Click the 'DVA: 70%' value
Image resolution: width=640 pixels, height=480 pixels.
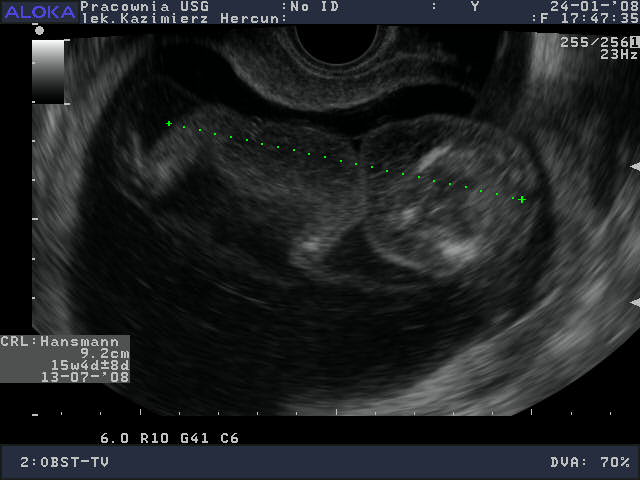(x=589, y=462)
